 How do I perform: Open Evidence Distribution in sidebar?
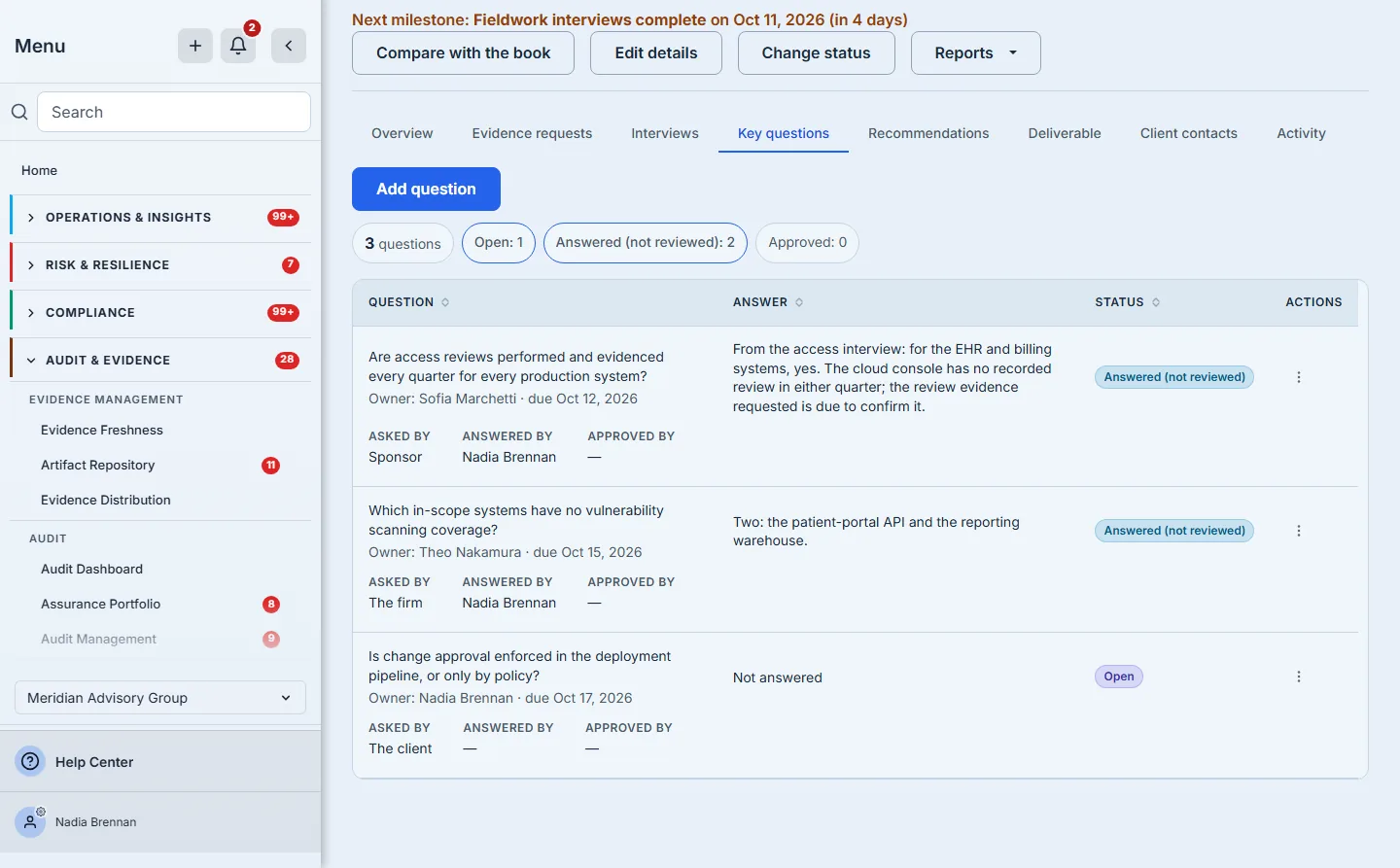[x=105, y=500]
